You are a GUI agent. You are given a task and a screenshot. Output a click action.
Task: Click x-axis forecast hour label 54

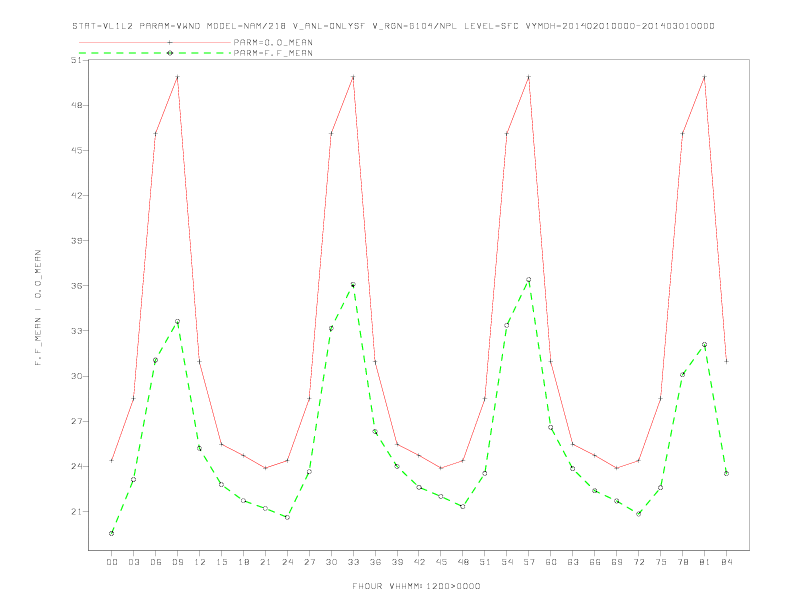click(x=507, y=562)
